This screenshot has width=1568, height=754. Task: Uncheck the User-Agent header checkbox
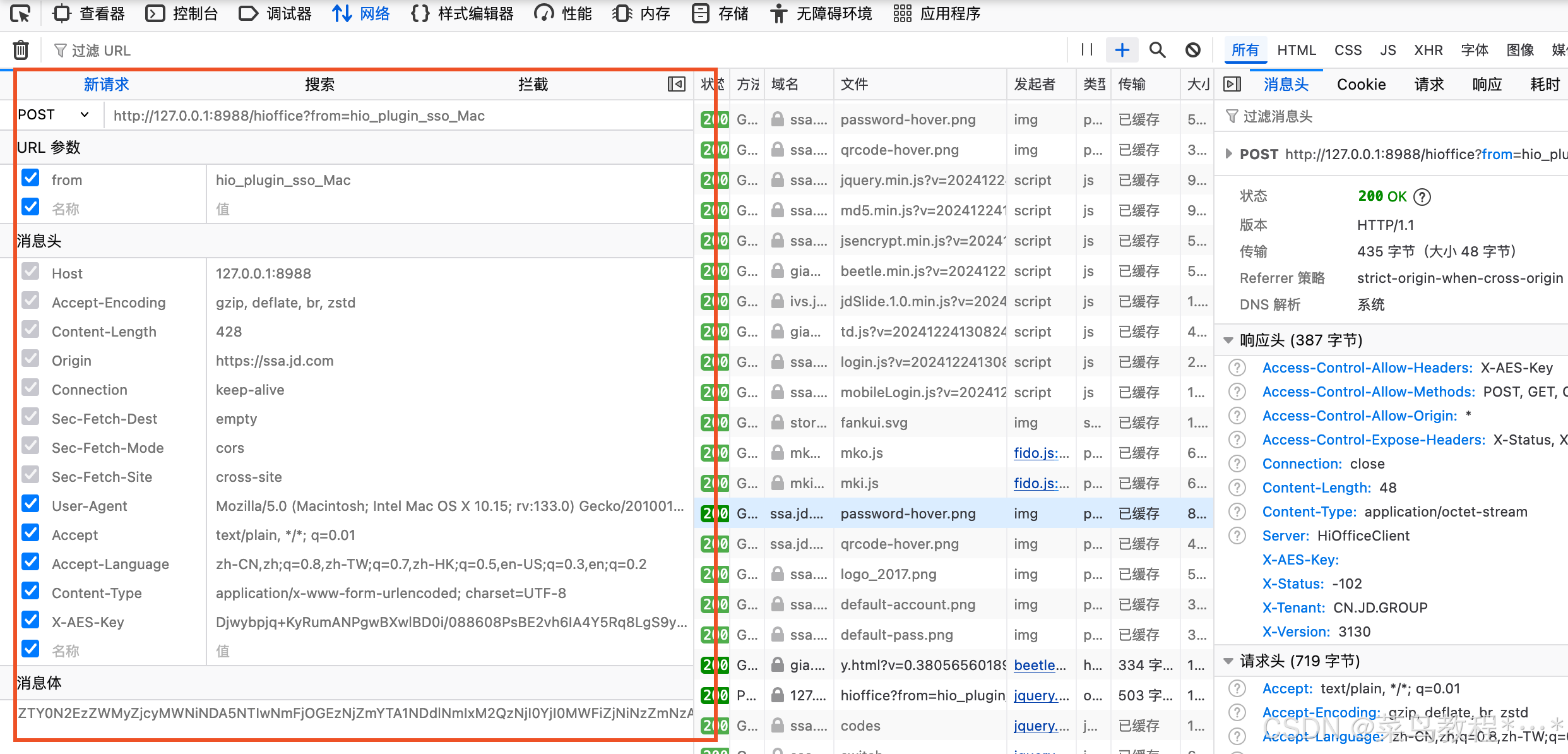coord(30,505)
